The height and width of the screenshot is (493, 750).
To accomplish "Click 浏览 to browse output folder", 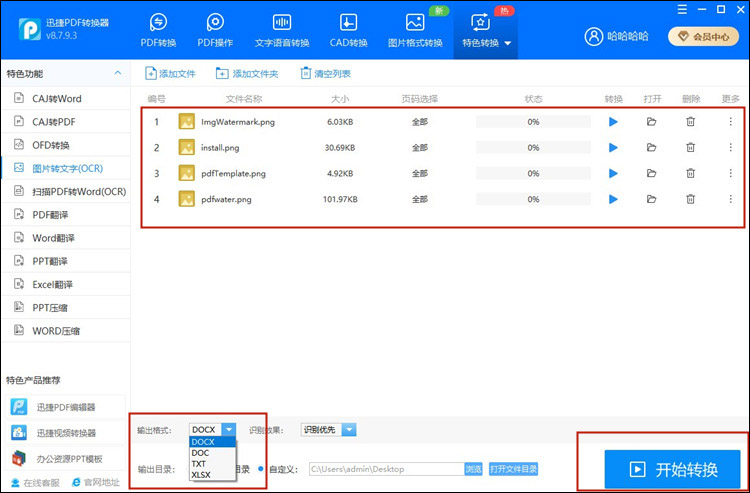I will click(x=474, y=469).
